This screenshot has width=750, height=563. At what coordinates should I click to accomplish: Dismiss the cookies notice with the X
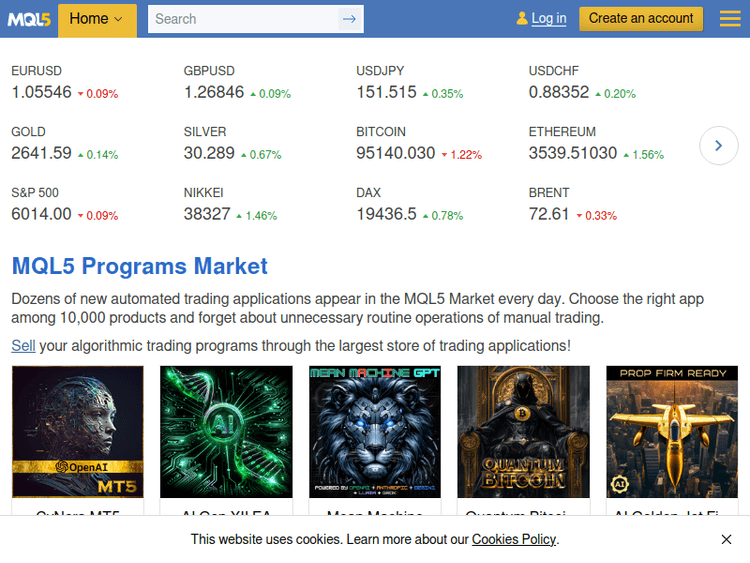(726, 539)
